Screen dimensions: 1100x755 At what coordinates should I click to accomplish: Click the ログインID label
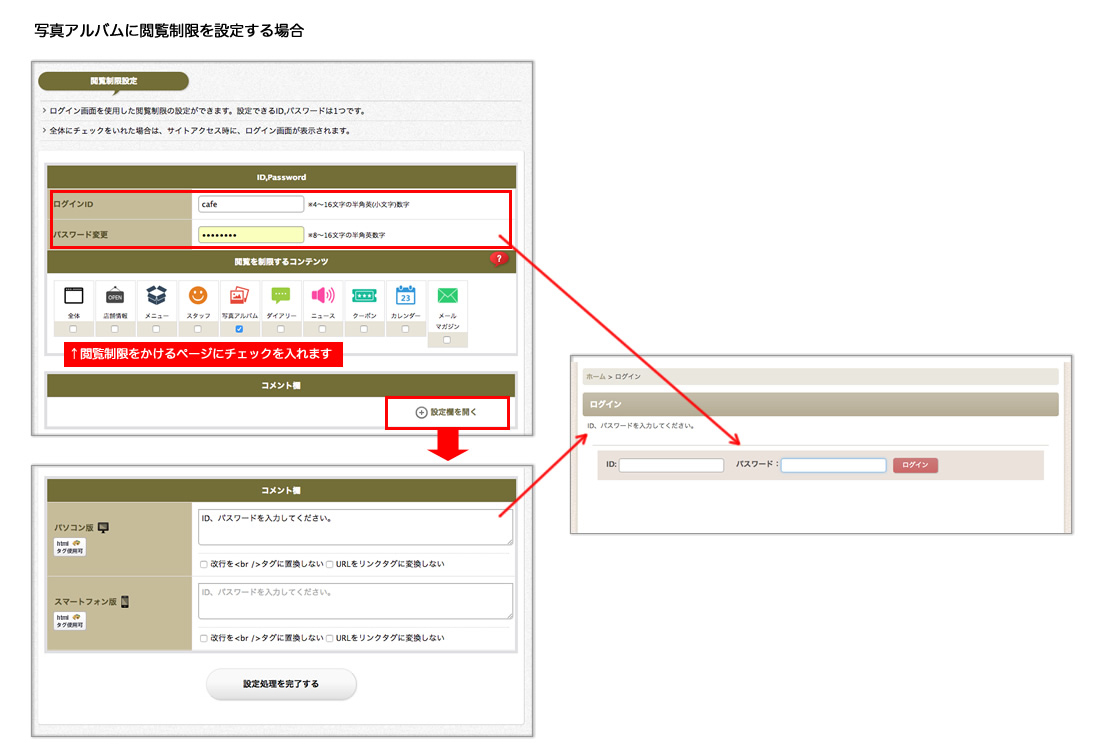74,204
